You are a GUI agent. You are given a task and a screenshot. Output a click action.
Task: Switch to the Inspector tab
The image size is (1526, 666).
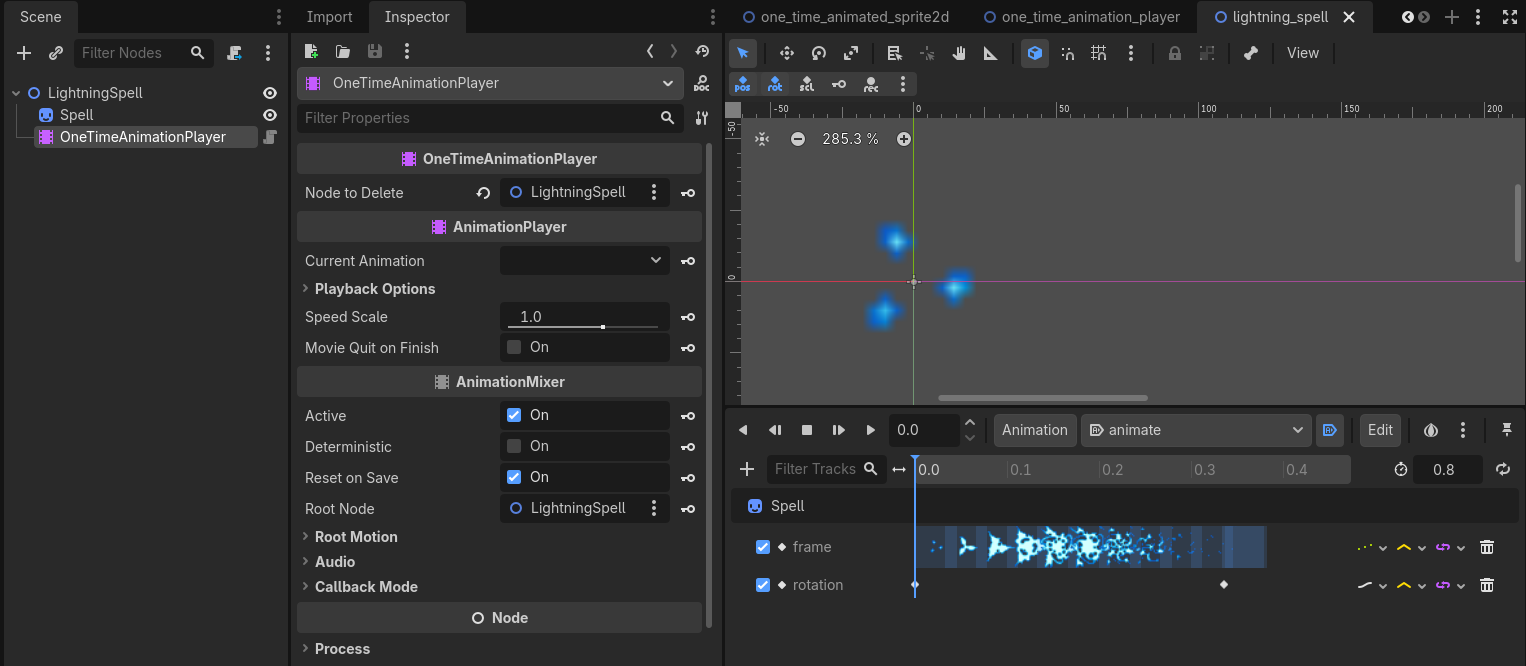pos(417,17)
